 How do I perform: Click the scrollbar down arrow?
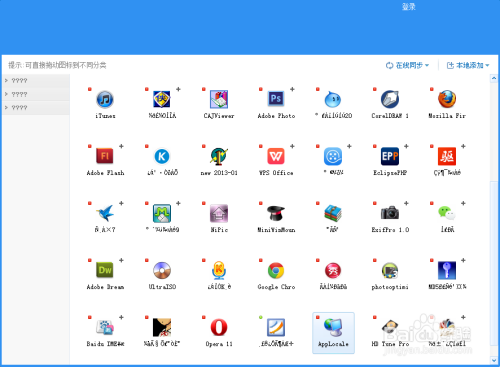click(494, 360)
